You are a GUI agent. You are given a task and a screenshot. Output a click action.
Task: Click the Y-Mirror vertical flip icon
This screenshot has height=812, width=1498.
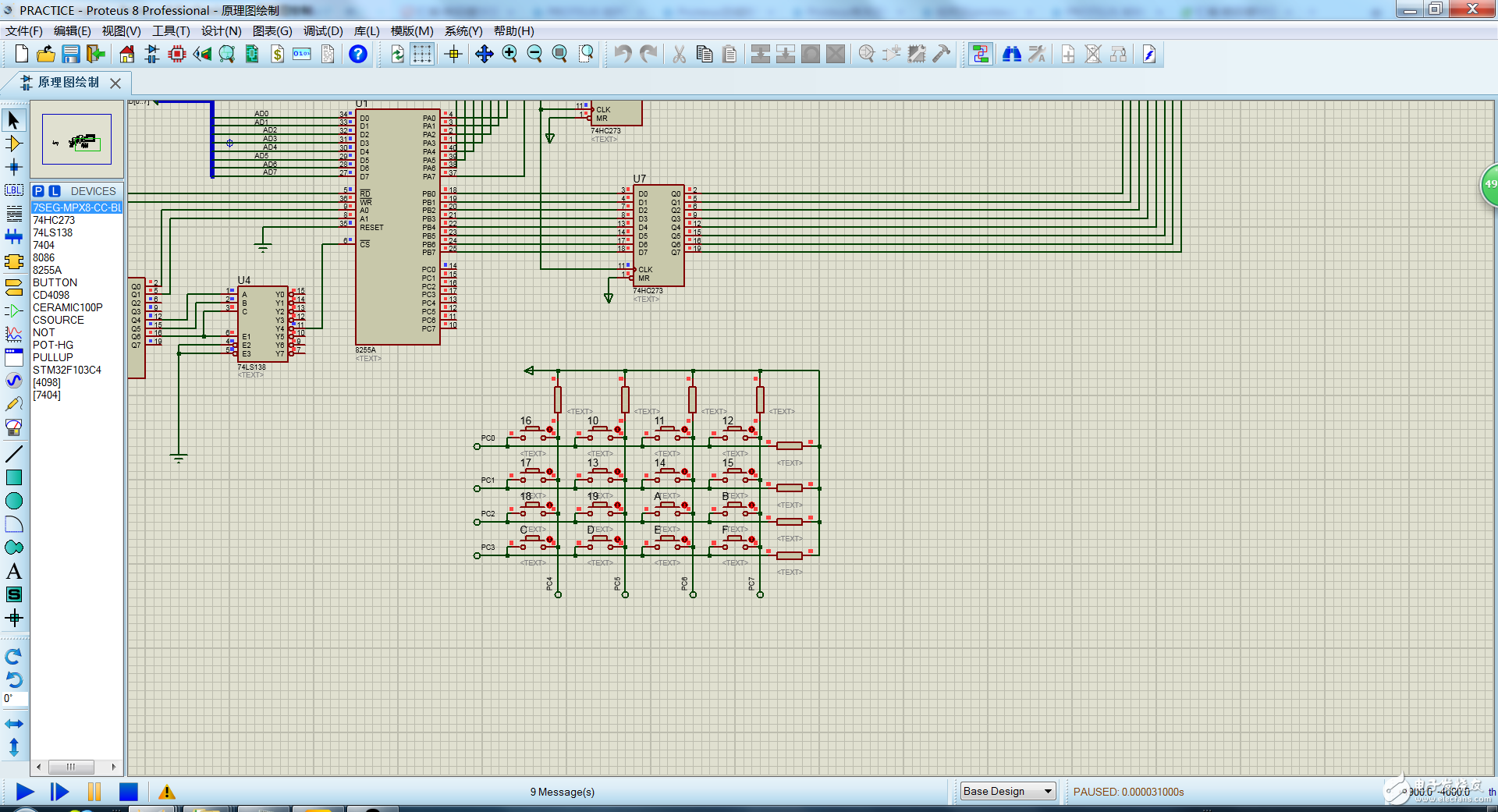[x=14, y=747]
